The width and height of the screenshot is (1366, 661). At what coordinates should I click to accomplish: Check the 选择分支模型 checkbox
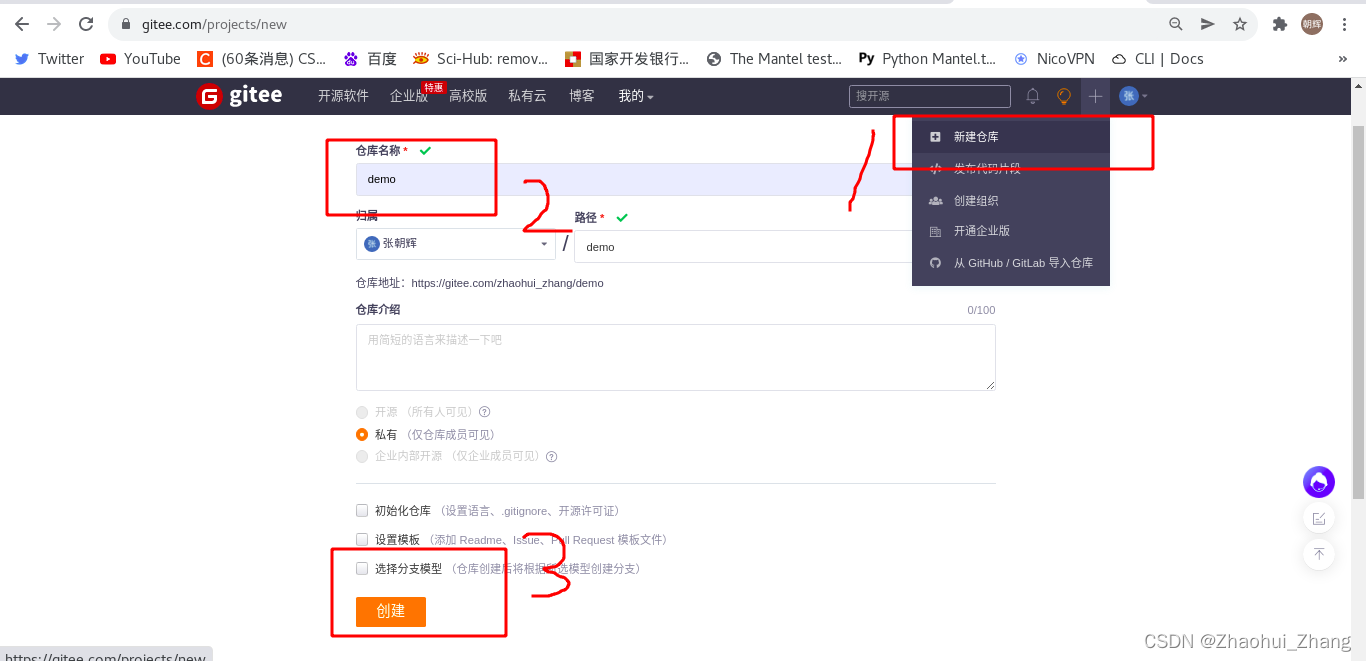[362, 568]
